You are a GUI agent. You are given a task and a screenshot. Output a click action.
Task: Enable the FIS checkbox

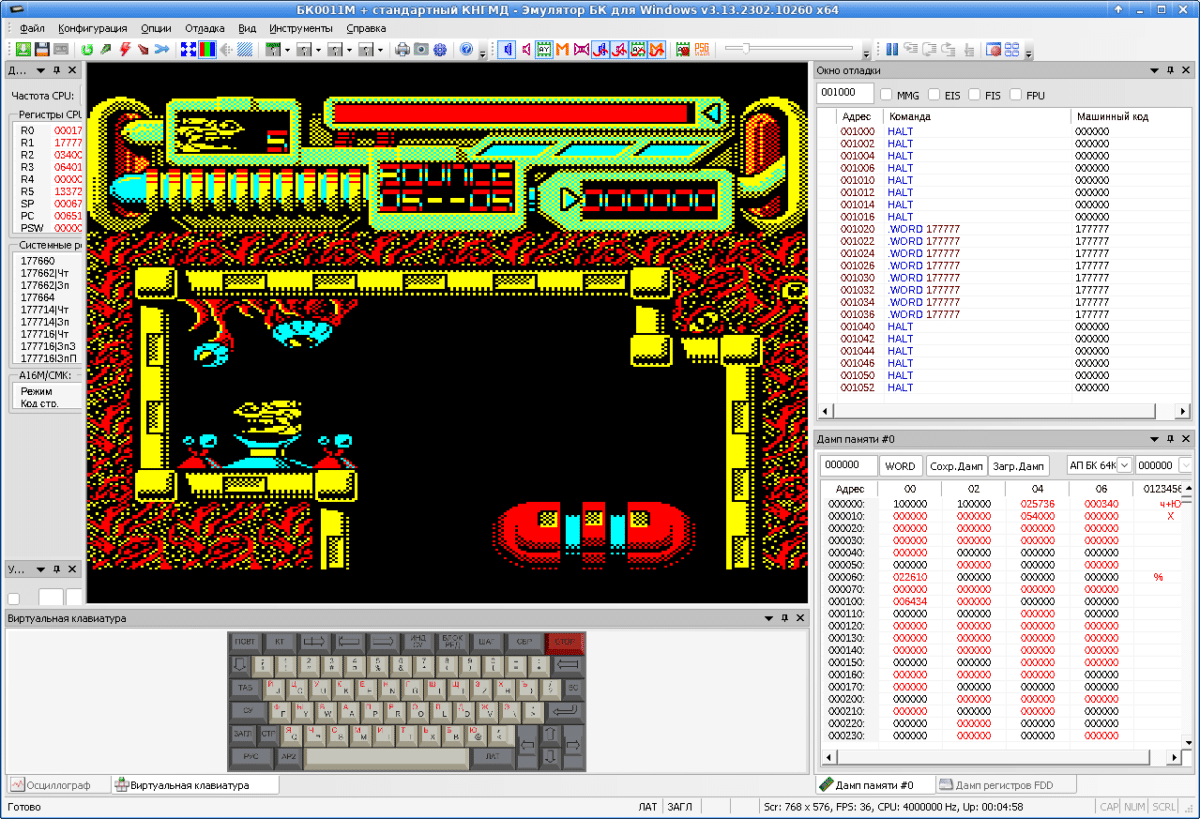tap(975, 95)
